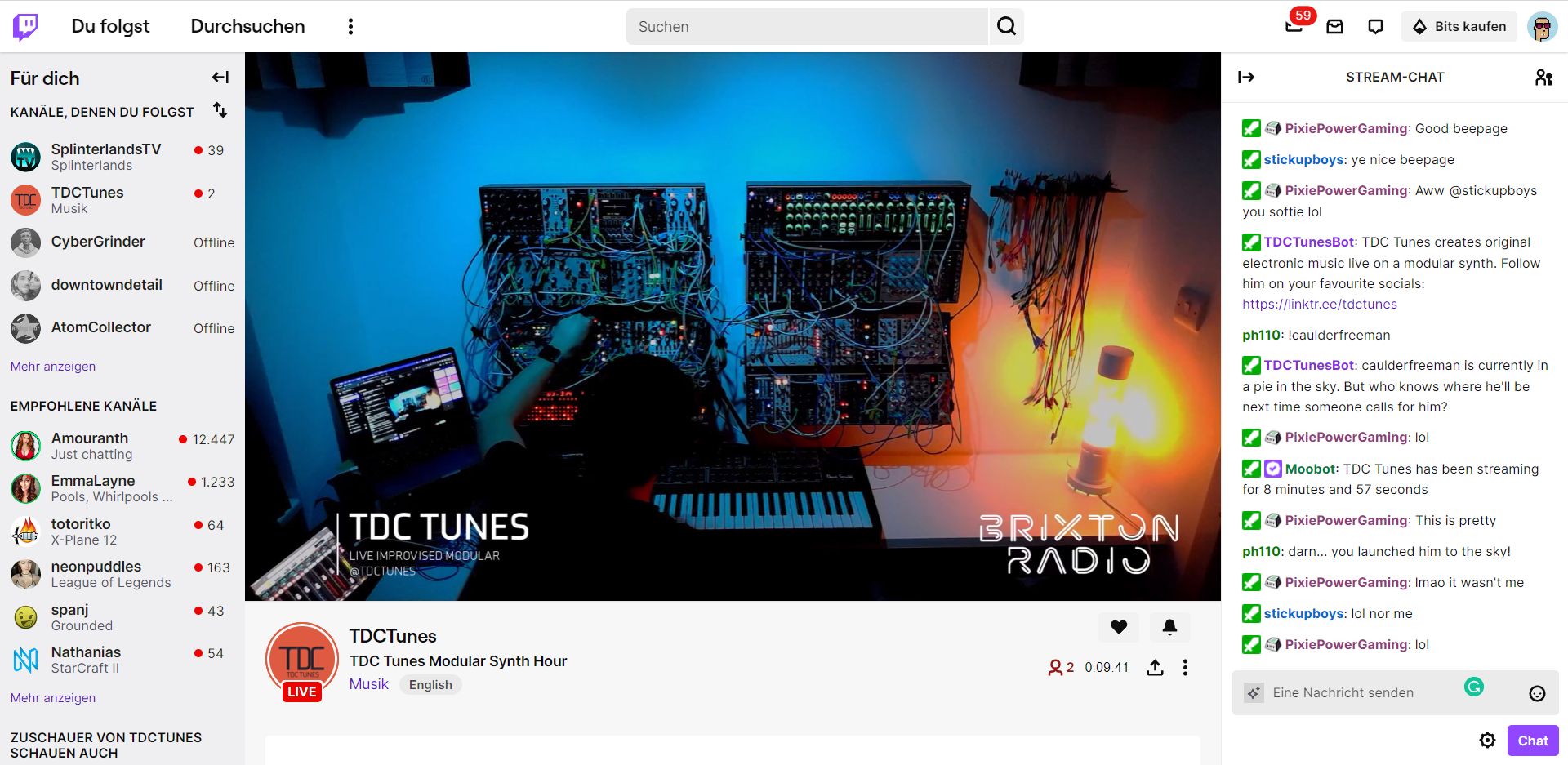Image resolution: width=1568 pixels, height=765 pixels.
Task: Open downtowndetail channel avatar
Action: 25,286
